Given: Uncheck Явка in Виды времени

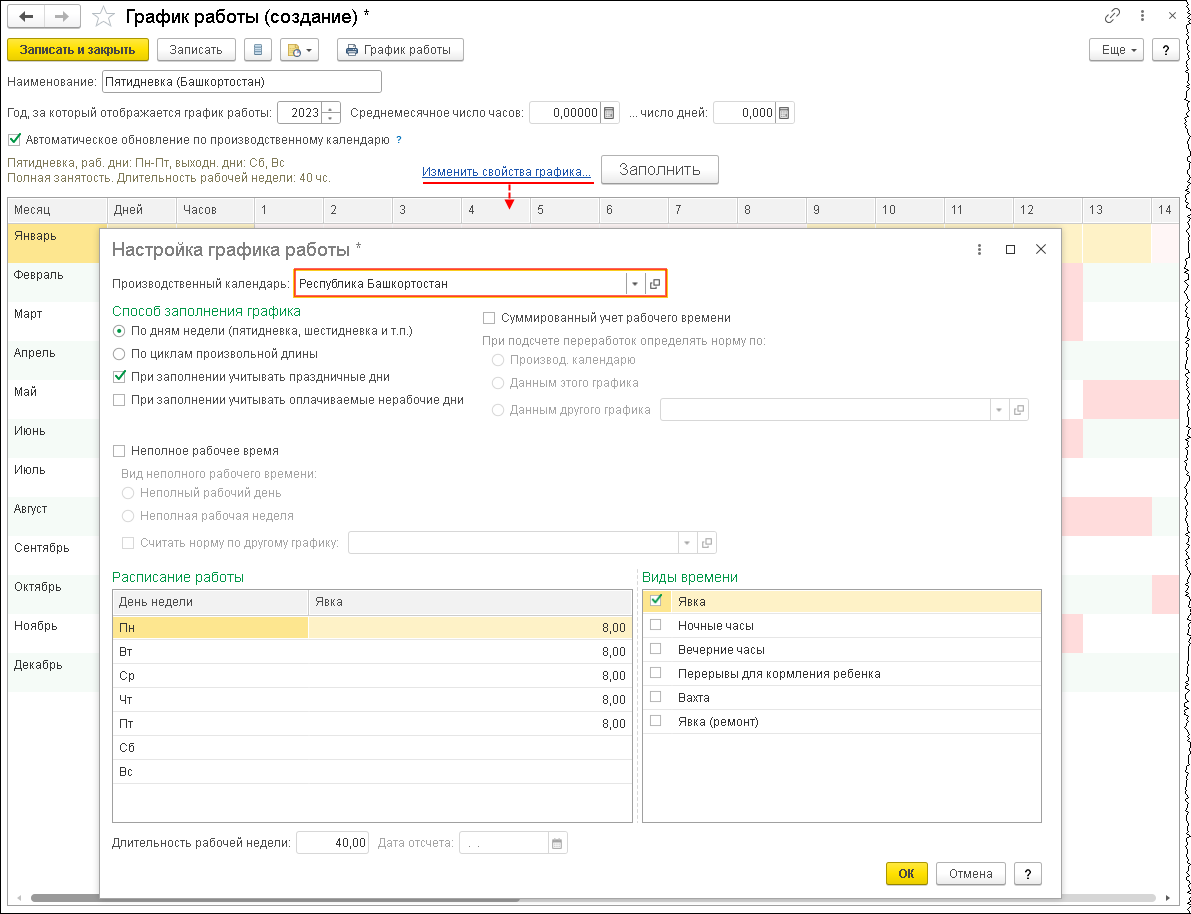Looking at the screenshot, I should (656, 601).
